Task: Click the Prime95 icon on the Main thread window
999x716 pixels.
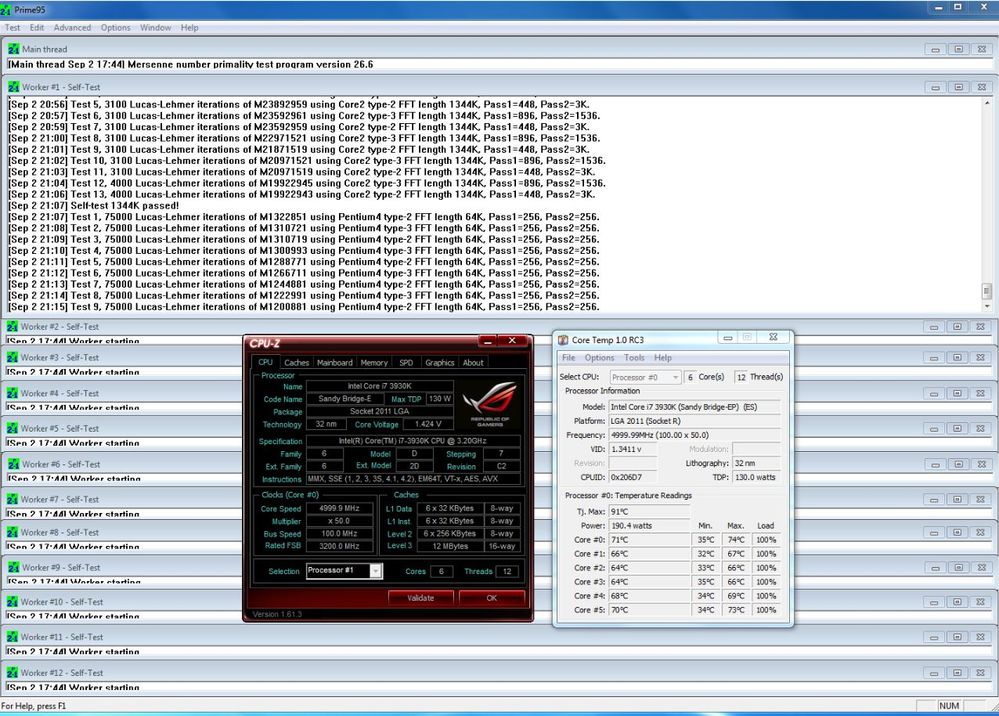Action: (x=12, y=48)
